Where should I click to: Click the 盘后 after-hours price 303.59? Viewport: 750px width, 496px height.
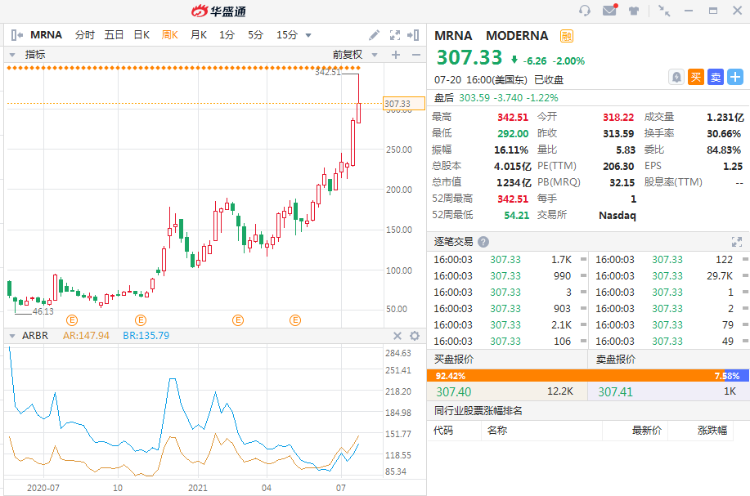[474, 98]
